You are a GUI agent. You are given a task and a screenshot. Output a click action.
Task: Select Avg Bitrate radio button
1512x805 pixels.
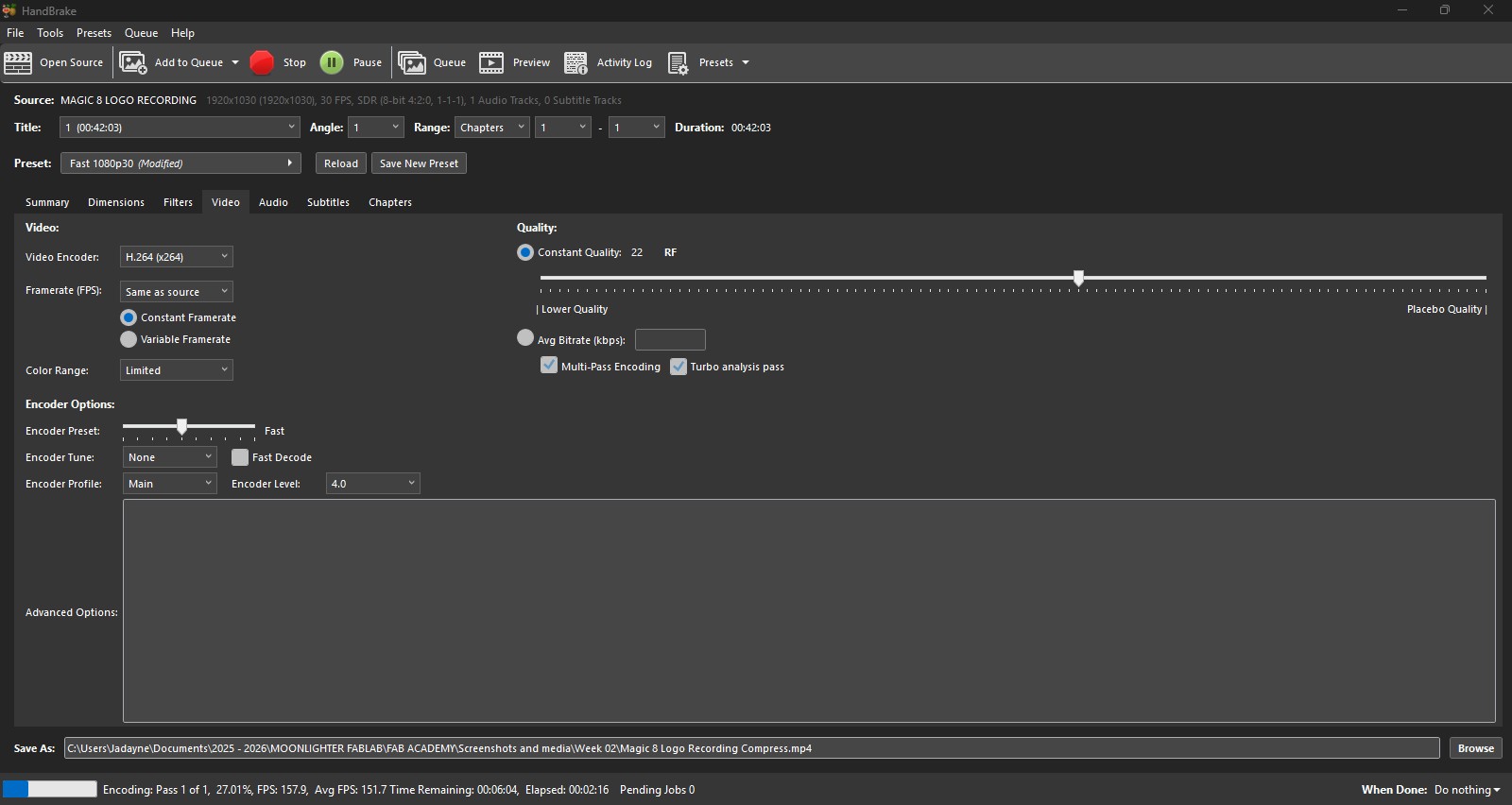point(525,337)
